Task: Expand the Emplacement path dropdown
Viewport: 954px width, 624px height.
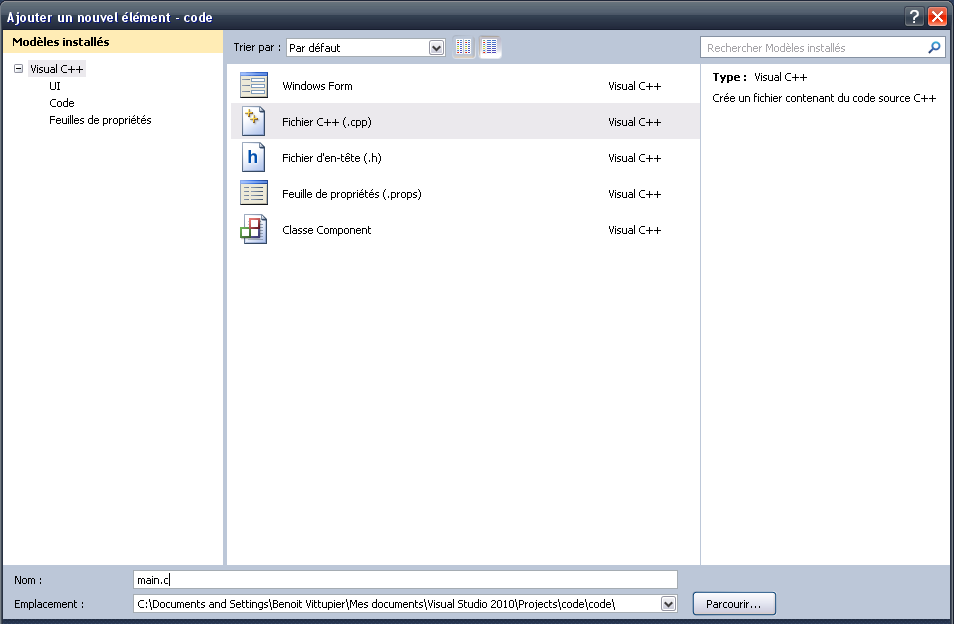Action: coord(668,604)
